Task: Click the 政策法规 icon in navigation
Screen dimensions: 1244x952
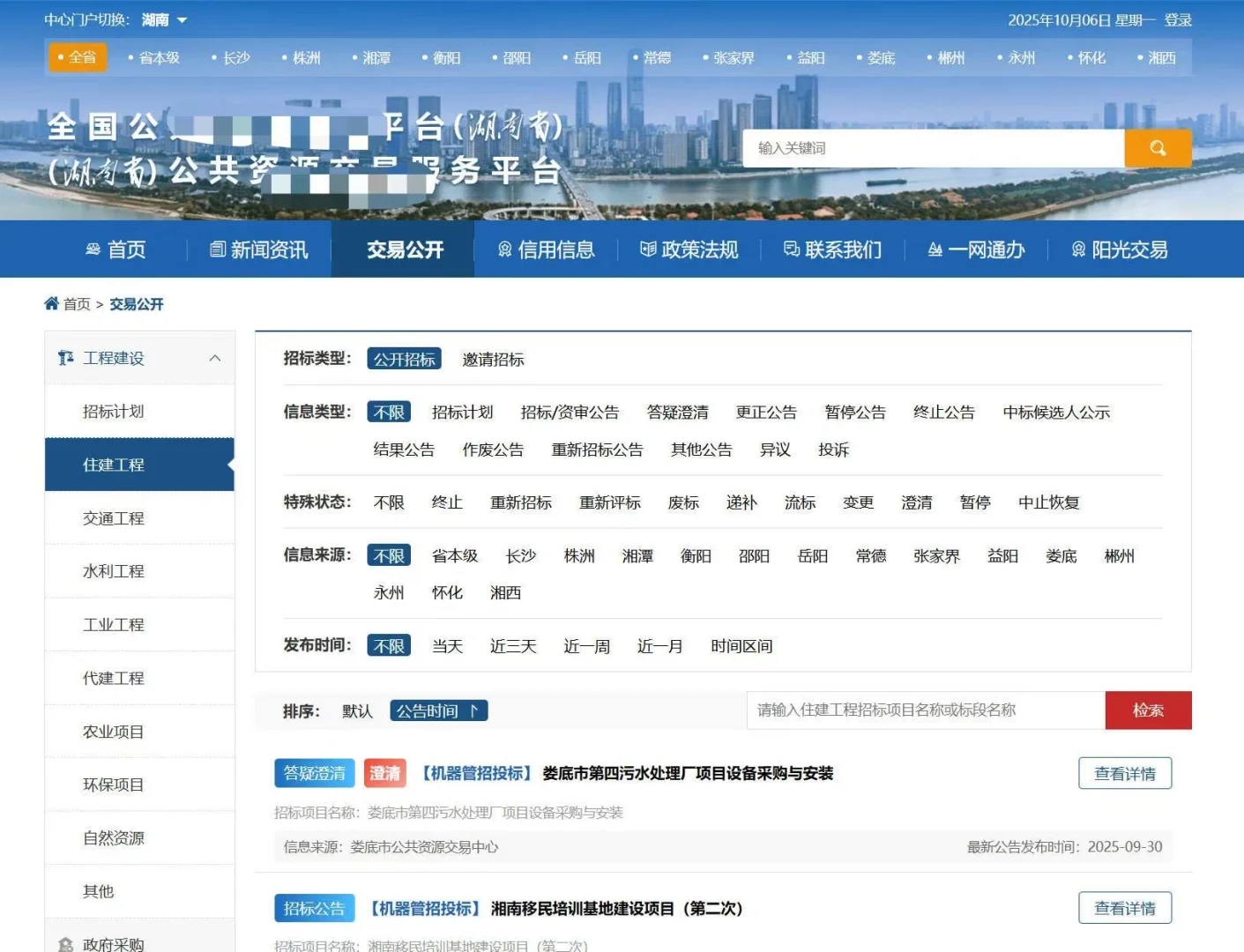Action: coord(649,249)
